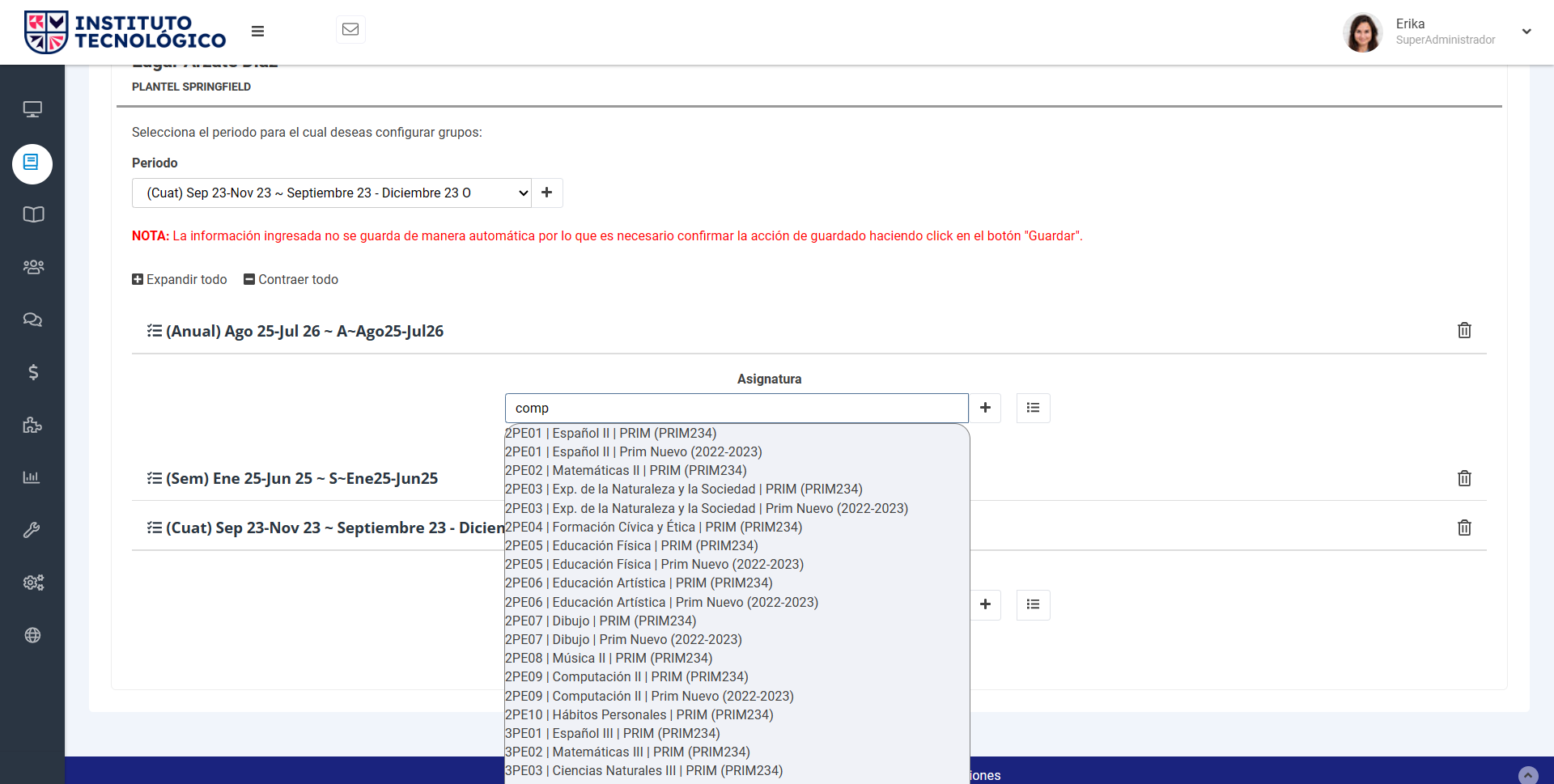
Task: Open the globe sidebar icon
Action: [x=32, y=635]
